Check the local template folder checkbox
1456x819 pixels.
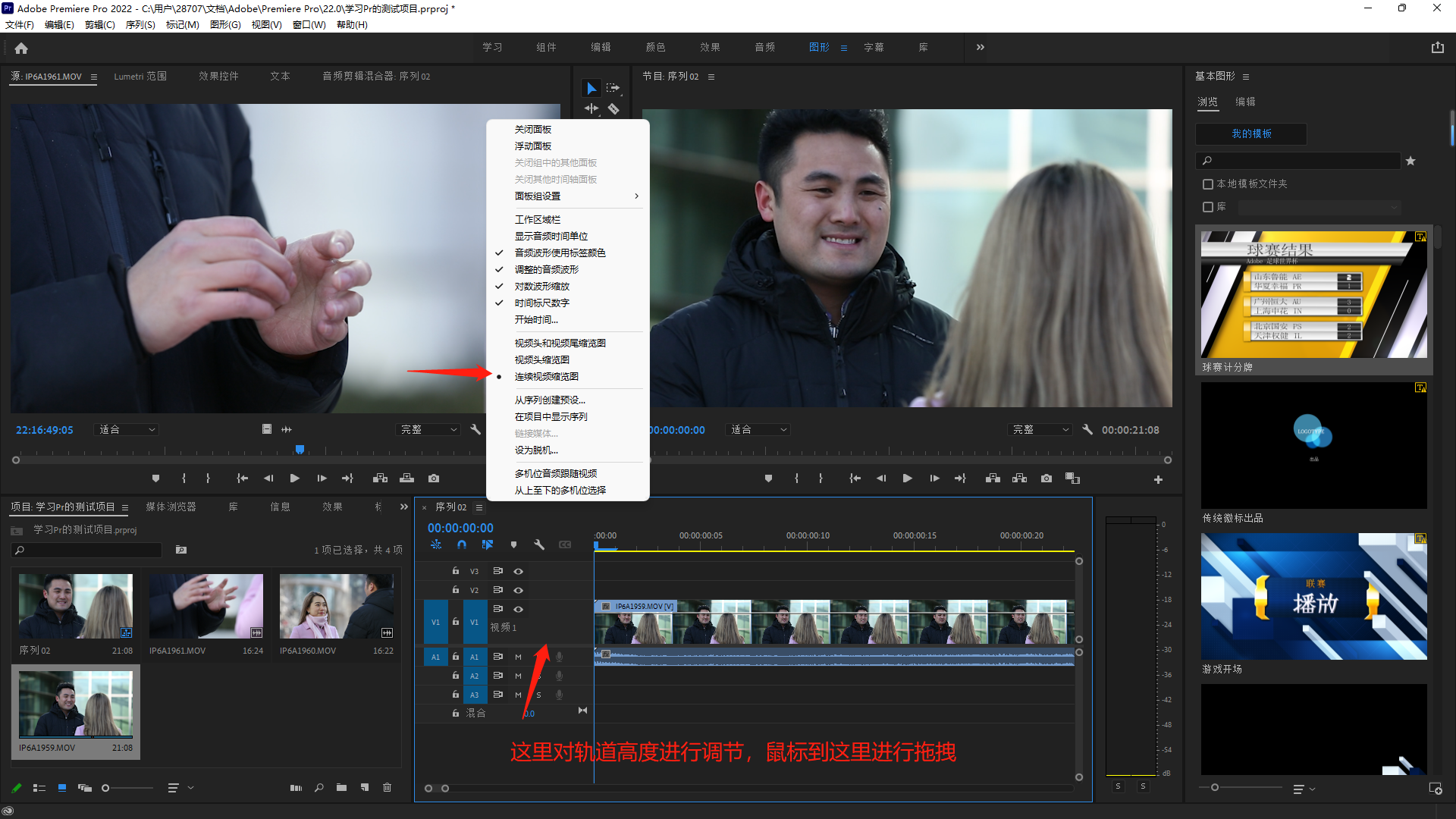coord(1208,184)
